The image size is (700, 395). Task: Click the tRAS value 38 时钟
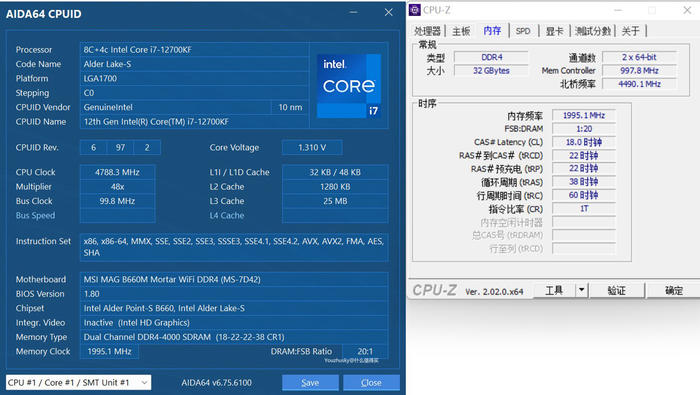pos(584,182)
